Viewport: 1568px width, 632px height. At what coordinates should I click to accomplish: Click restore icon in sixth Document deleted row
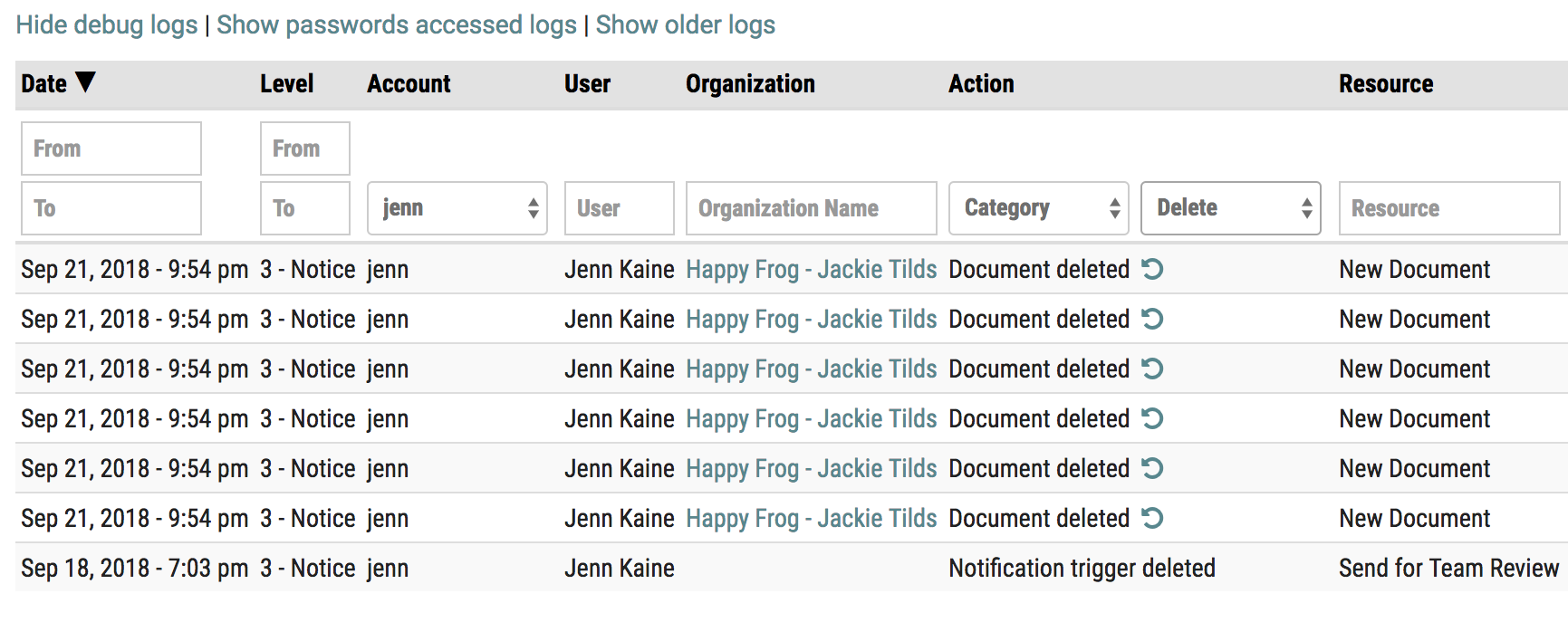pyautogui.click(x=1151, y=518)
